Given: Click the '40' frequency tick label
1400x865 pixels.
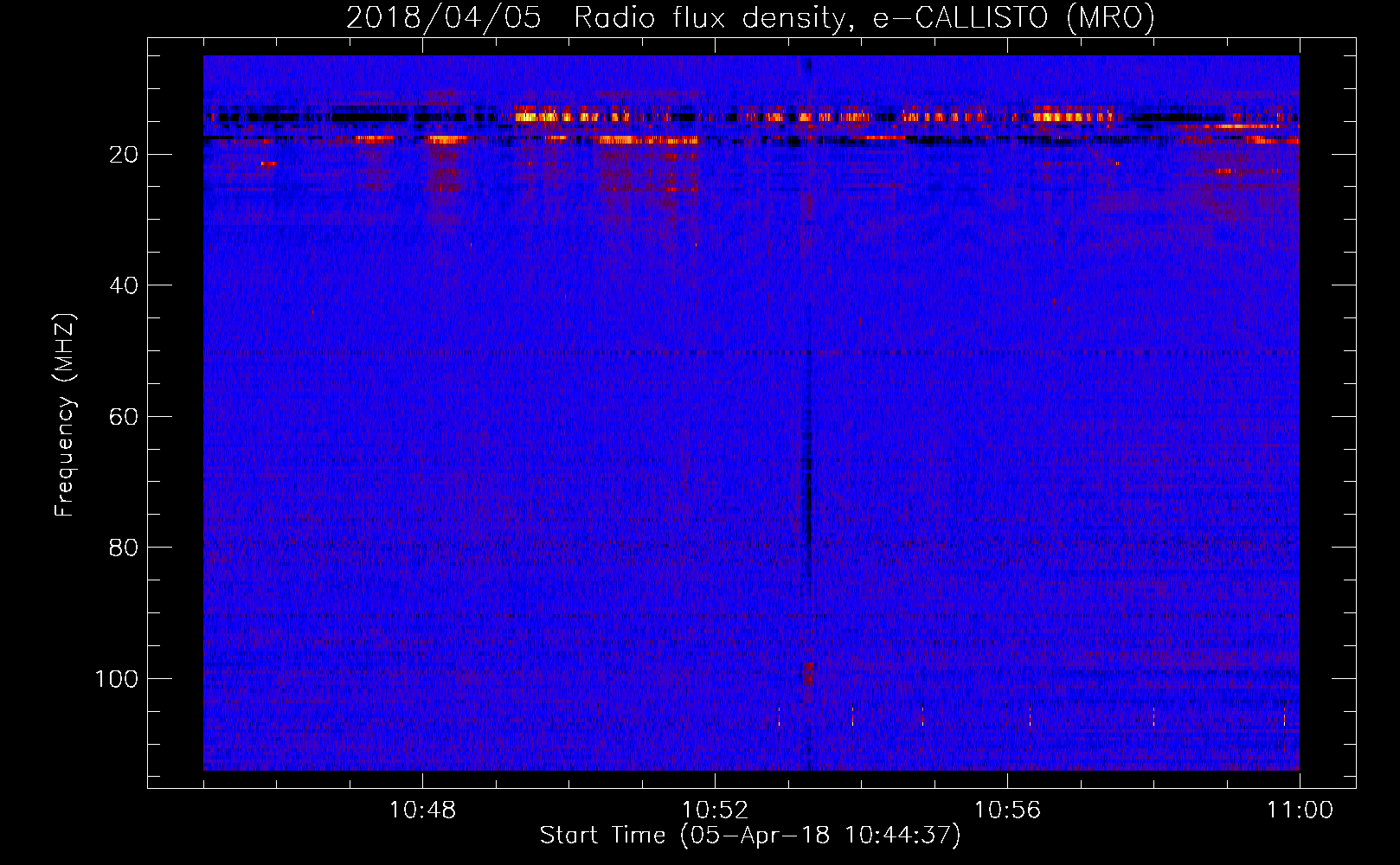Looking at the screenshot, I should click(x=124, y=285).
